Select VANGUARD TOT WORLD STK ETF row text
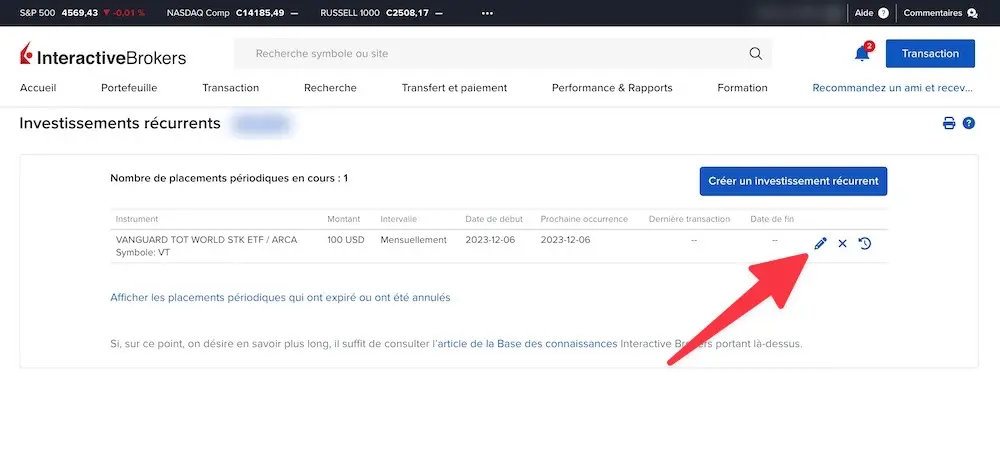 pos(206,240)
